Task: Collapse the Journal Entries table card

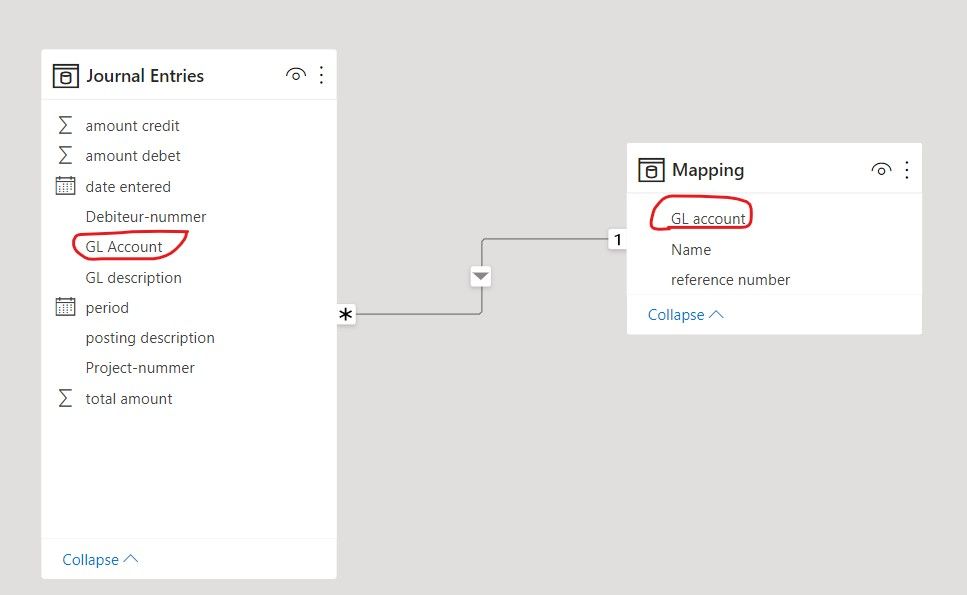Action: (x=100, y=559)
